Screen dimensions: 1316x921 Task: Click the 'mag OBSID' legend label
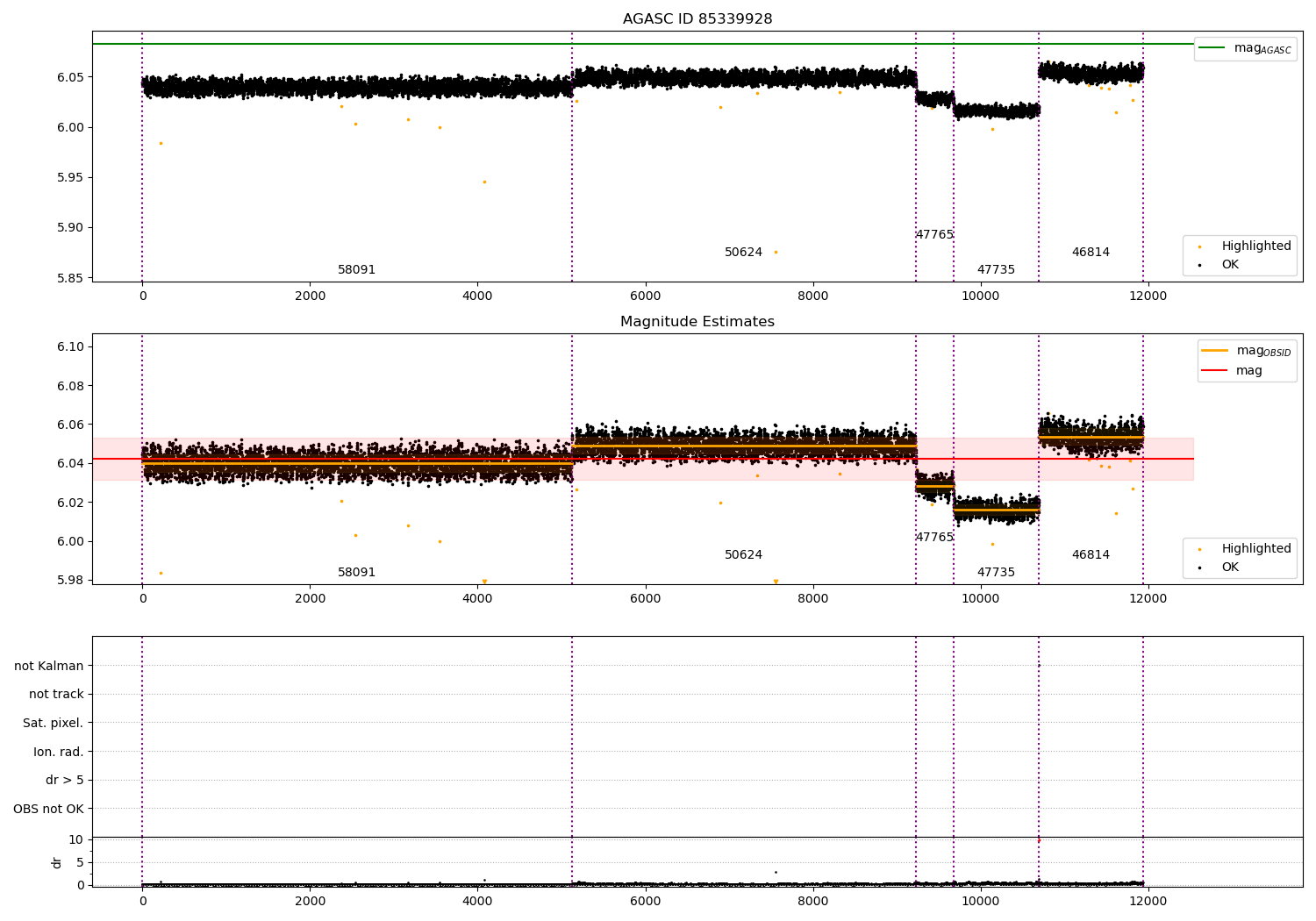pyautogui.click(x=1264, y=351)
